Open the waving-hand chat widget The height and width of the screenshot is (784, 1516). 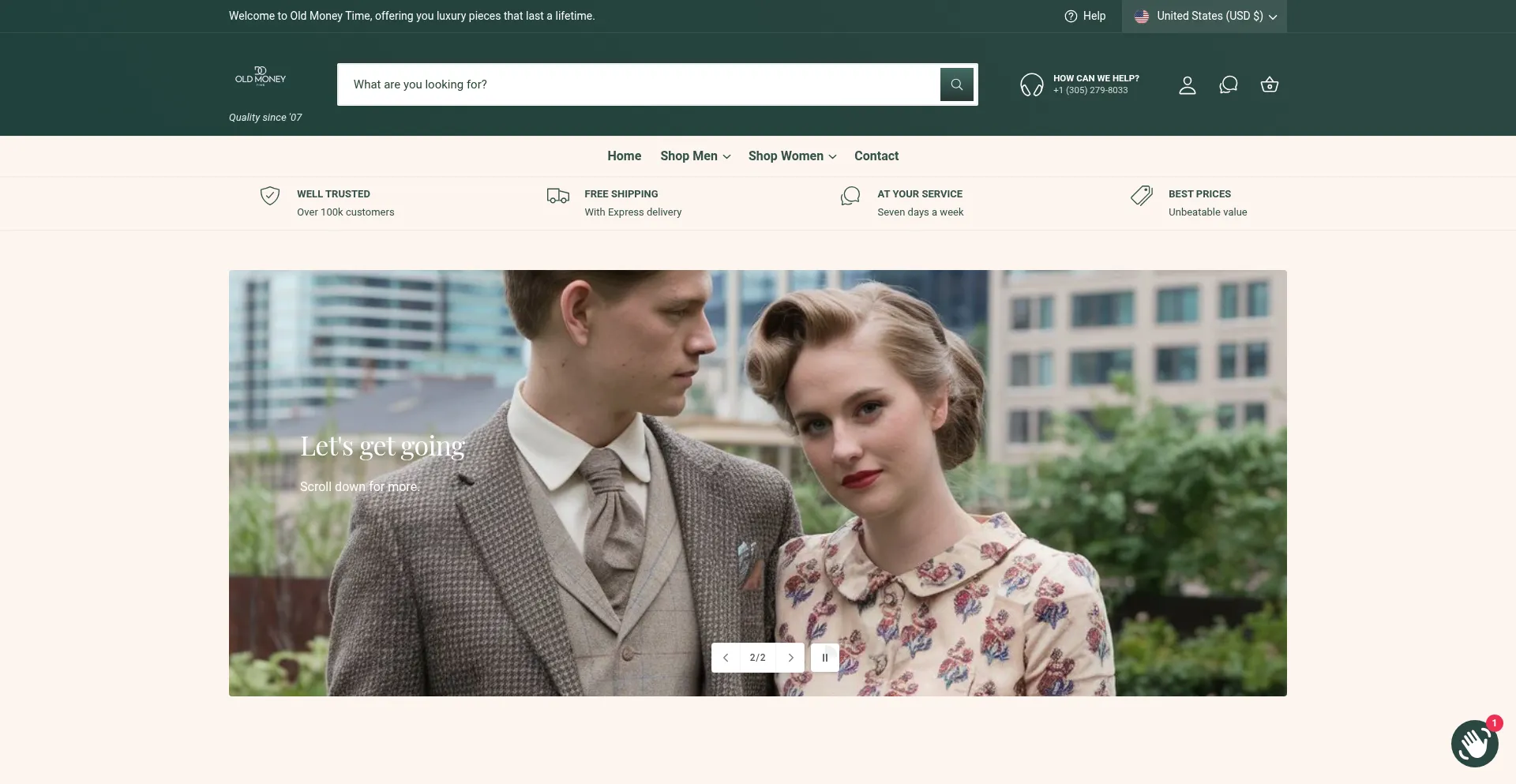coord(1475,743)
